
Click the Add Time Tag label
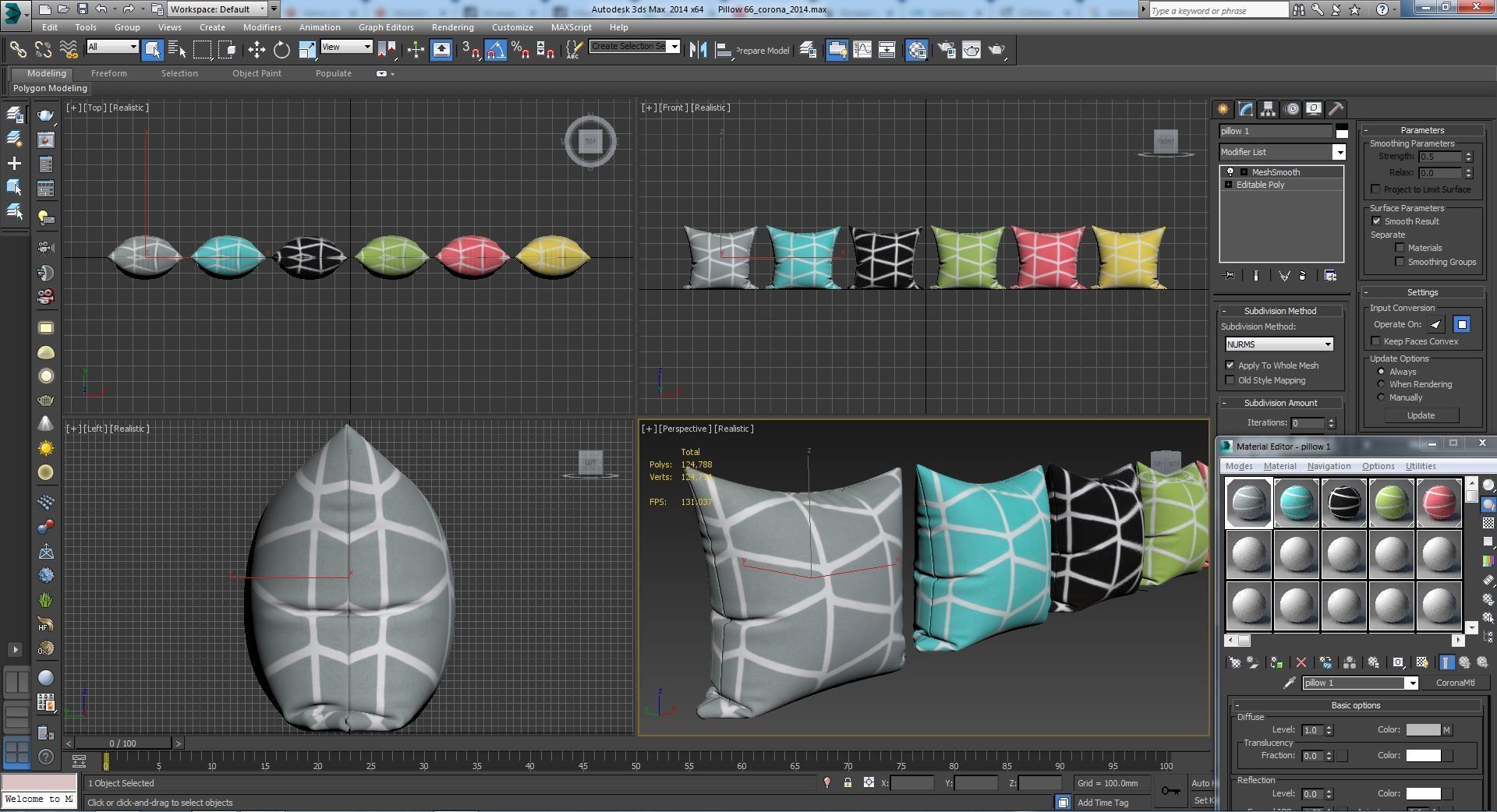(1102, 803)
